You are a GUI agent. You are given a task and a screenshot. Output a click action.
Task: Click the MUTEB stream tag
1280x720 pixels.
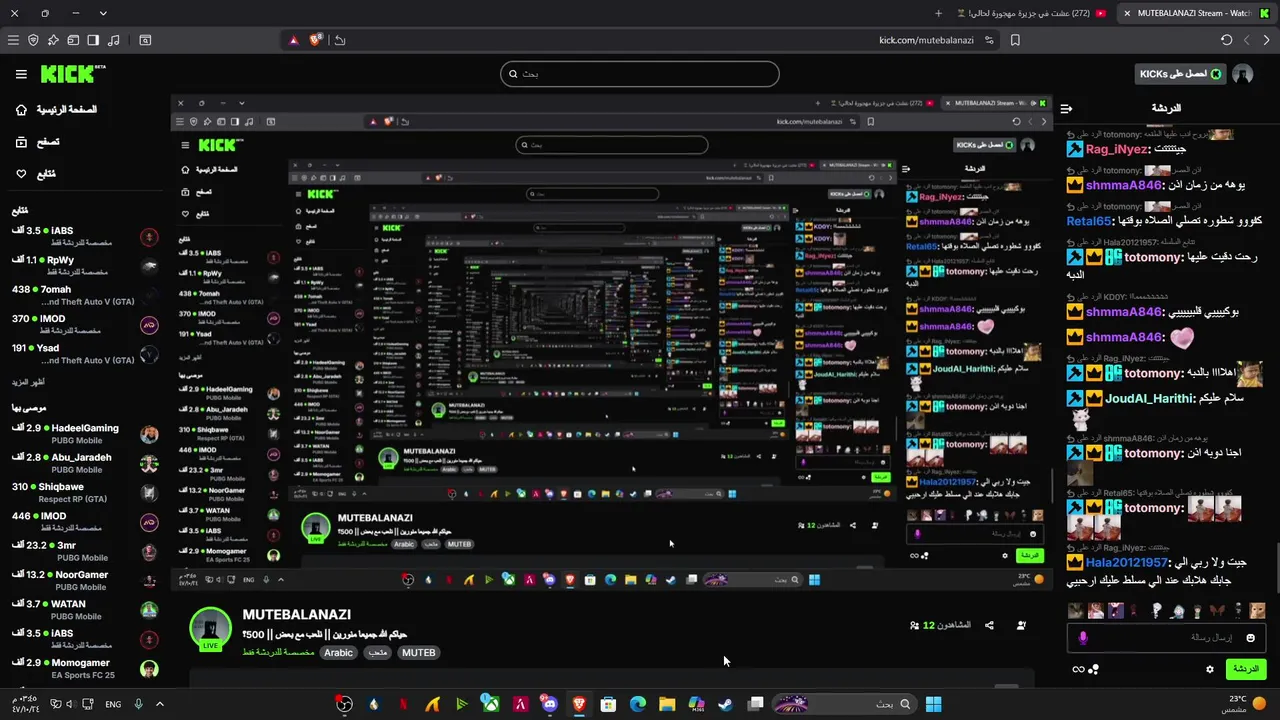[418, 652]
